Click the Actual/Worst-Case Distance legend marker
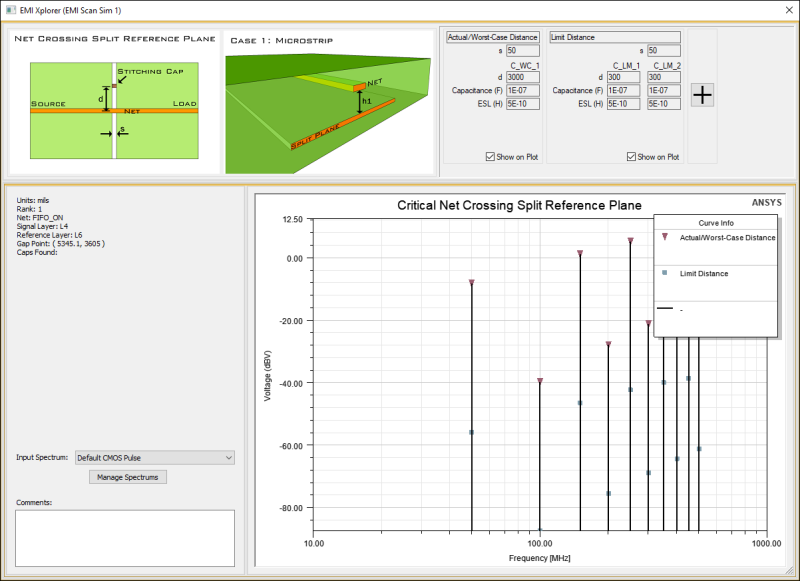This screenshot has width=800, height=581. pyautogui.click(x=665, y=238)
